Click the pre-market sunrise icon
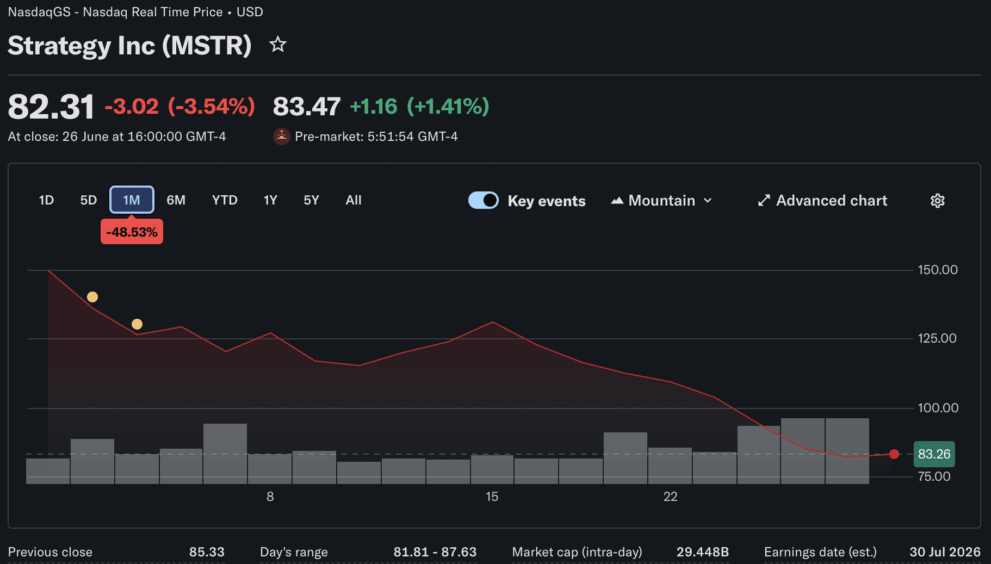This screenshot has height=564, width=991. pyautogui.click(x=281, y=136)
